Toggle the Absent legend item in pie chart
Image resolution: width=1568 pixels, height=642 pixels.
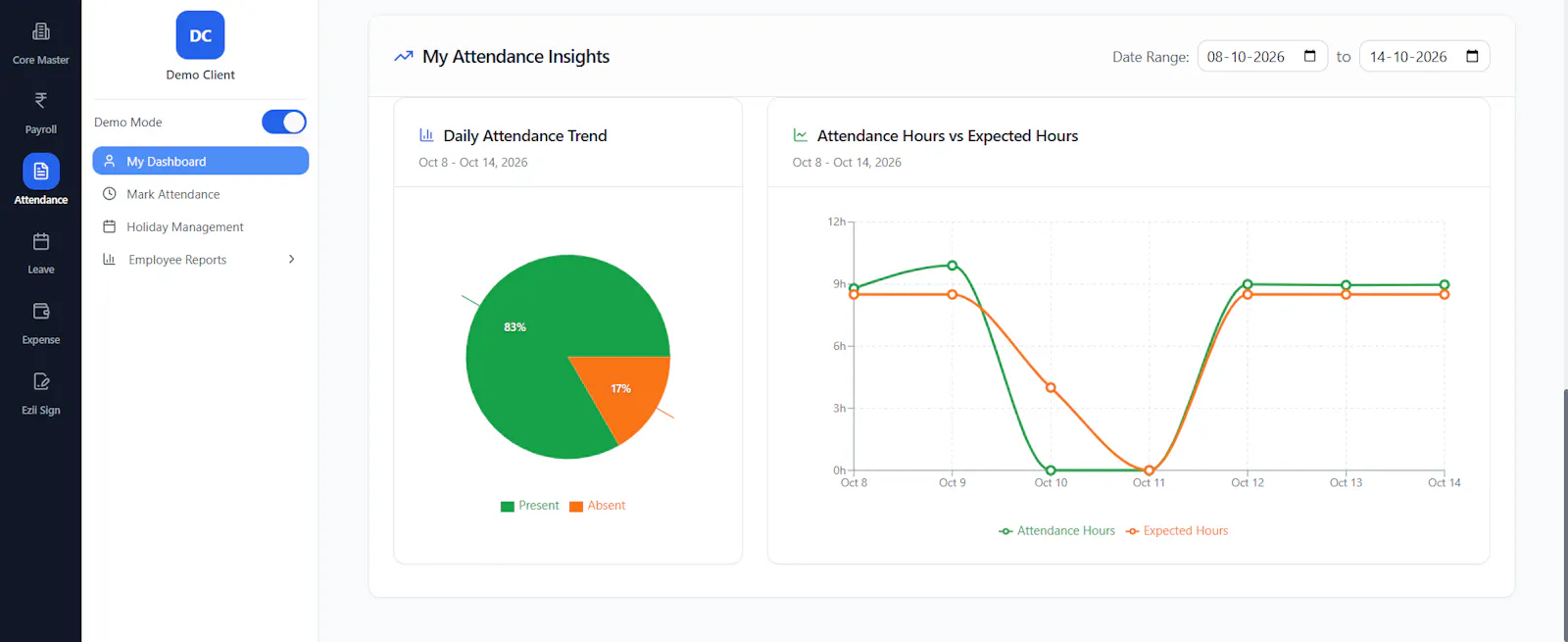click(x=598, y=506)
